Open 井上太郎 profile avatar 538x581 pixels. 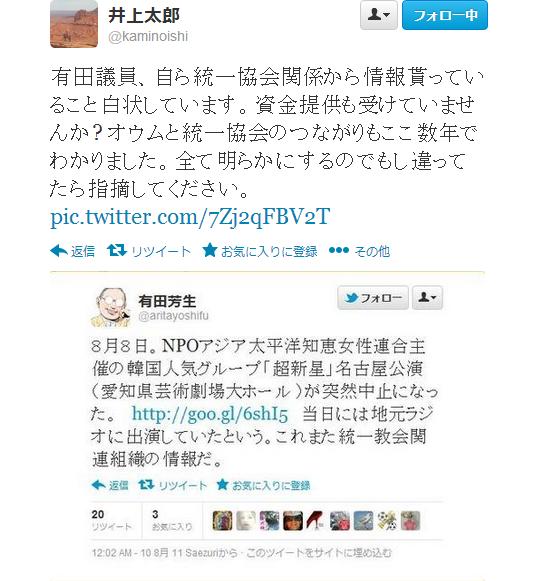point(74,24)
